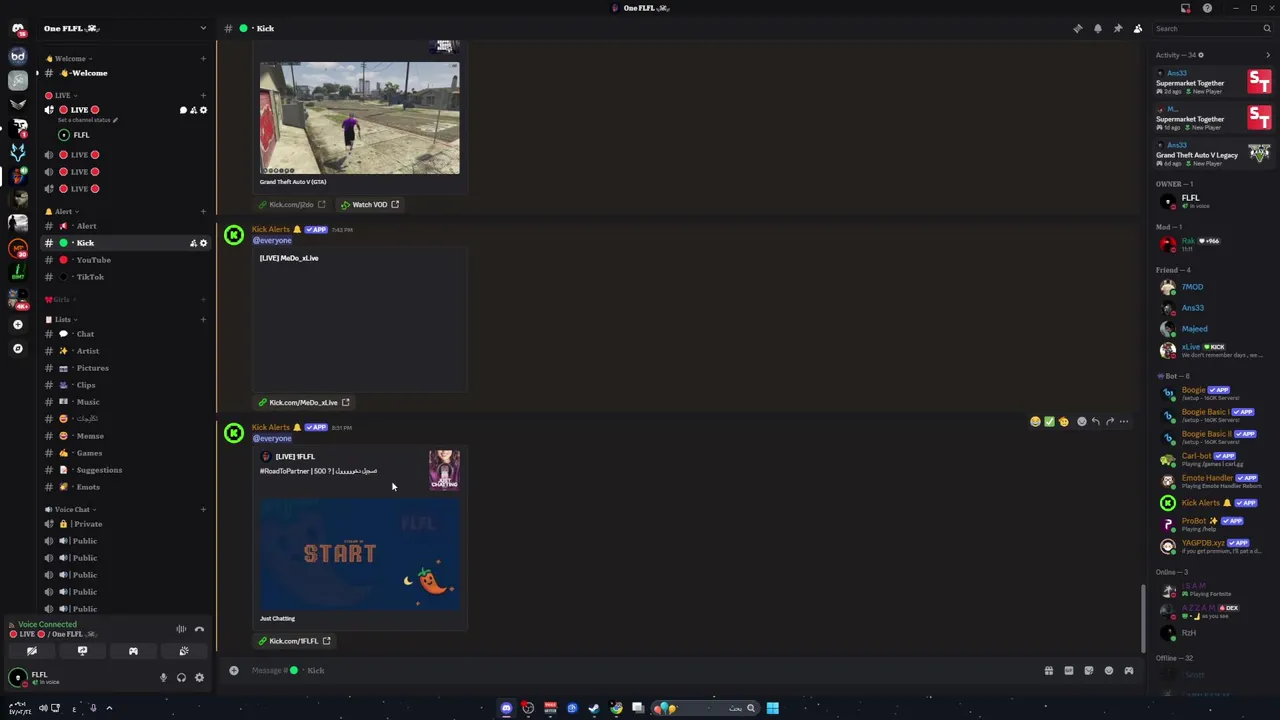Toggle the member list icon
The height and width of the screenshot is (720, 1280).
[x=1138, y=28]
